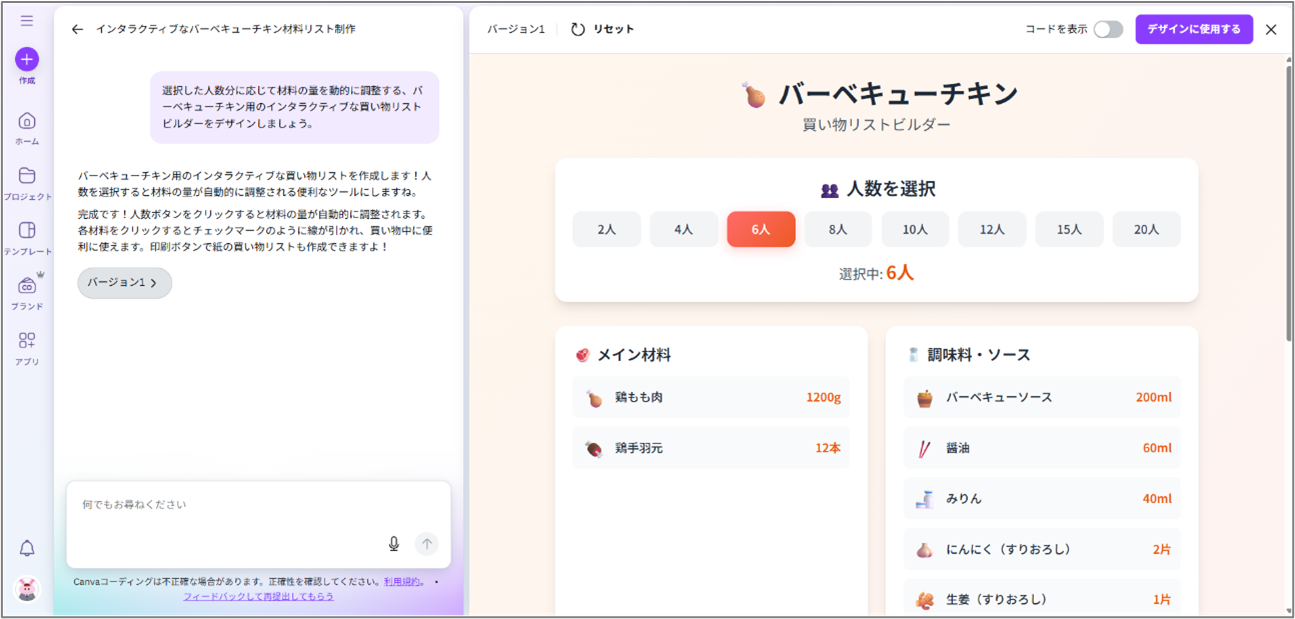Select the 8人 serving size option

tap(838, 229)
